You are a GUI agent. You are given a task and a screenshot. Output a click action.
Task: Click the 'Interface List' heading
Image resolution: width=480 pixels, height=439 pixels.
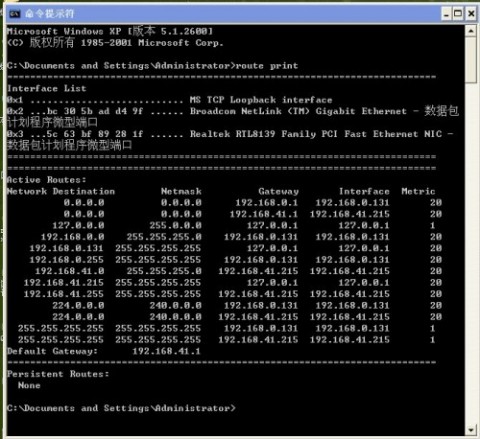[47, 89]
